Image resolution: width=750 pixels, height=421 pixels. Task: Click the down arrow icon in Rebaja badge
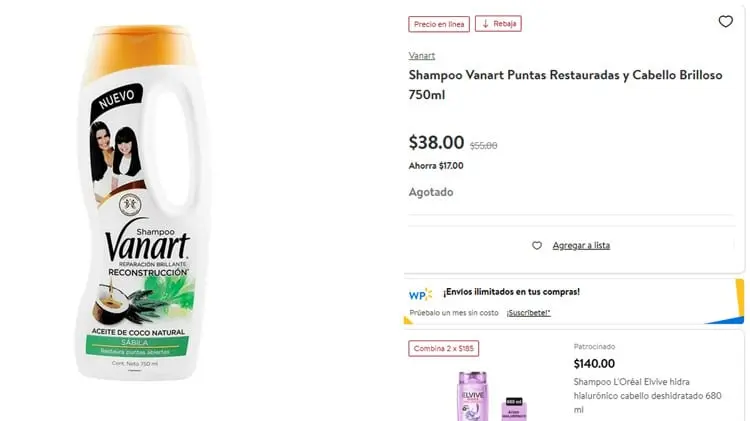click(485, 24)
